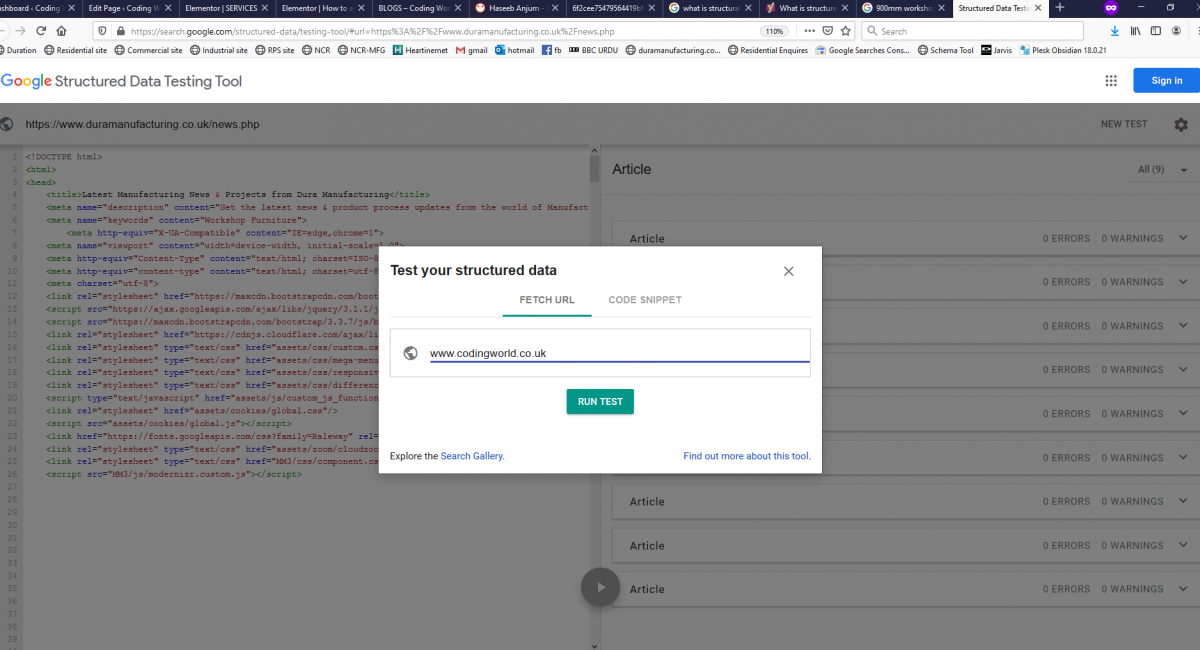Click the RUN TEST button

(600, 401)
